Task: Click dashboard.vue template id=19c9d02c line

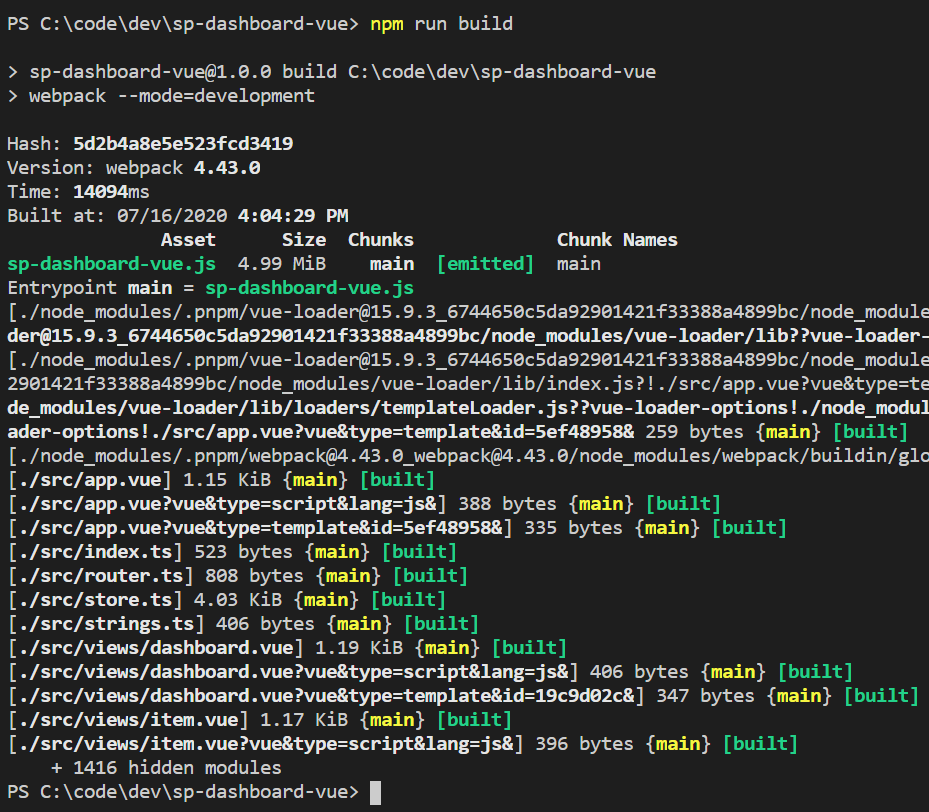Action: click(463, 697)
